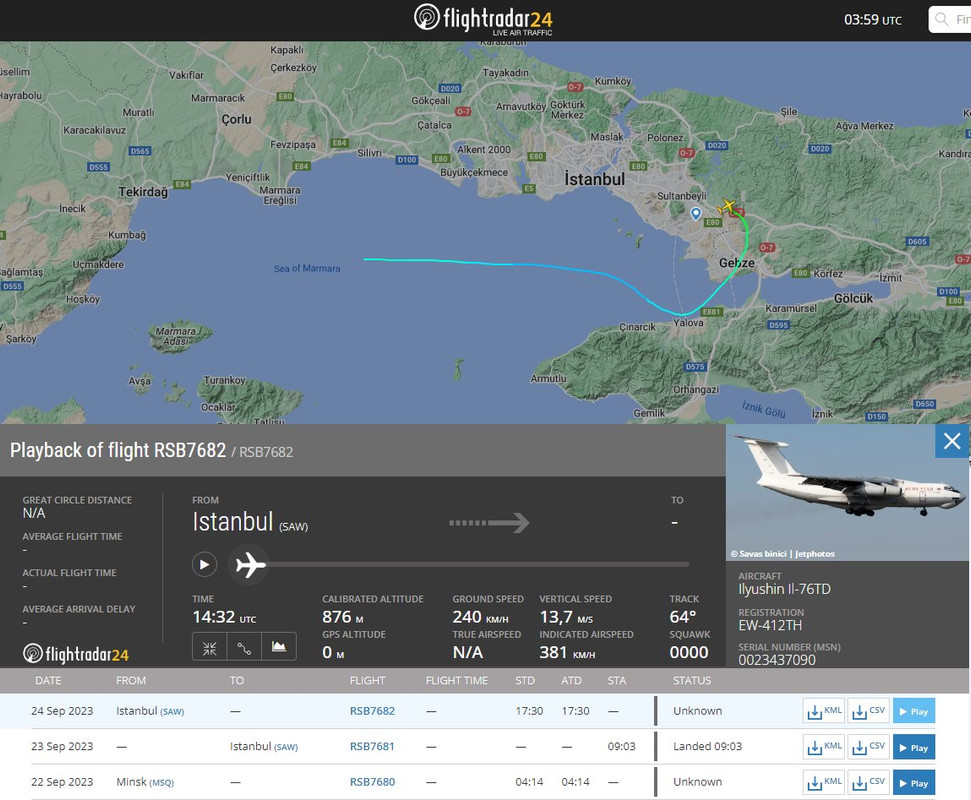Click the DATE column header
Image resolution: width=971 pixels, height=800 pixels.
coord(48,680)
